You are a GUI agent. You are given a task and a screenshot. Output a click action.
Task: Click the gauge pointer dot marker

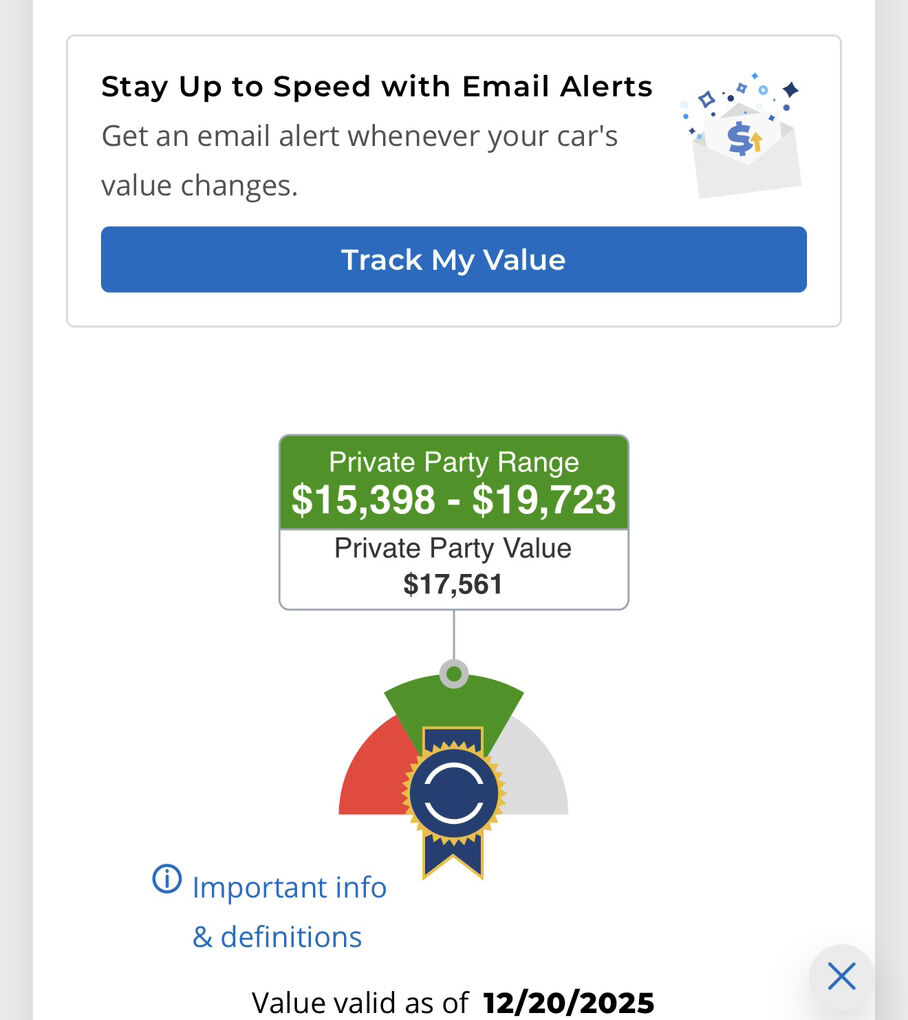(x=454, y=673)
